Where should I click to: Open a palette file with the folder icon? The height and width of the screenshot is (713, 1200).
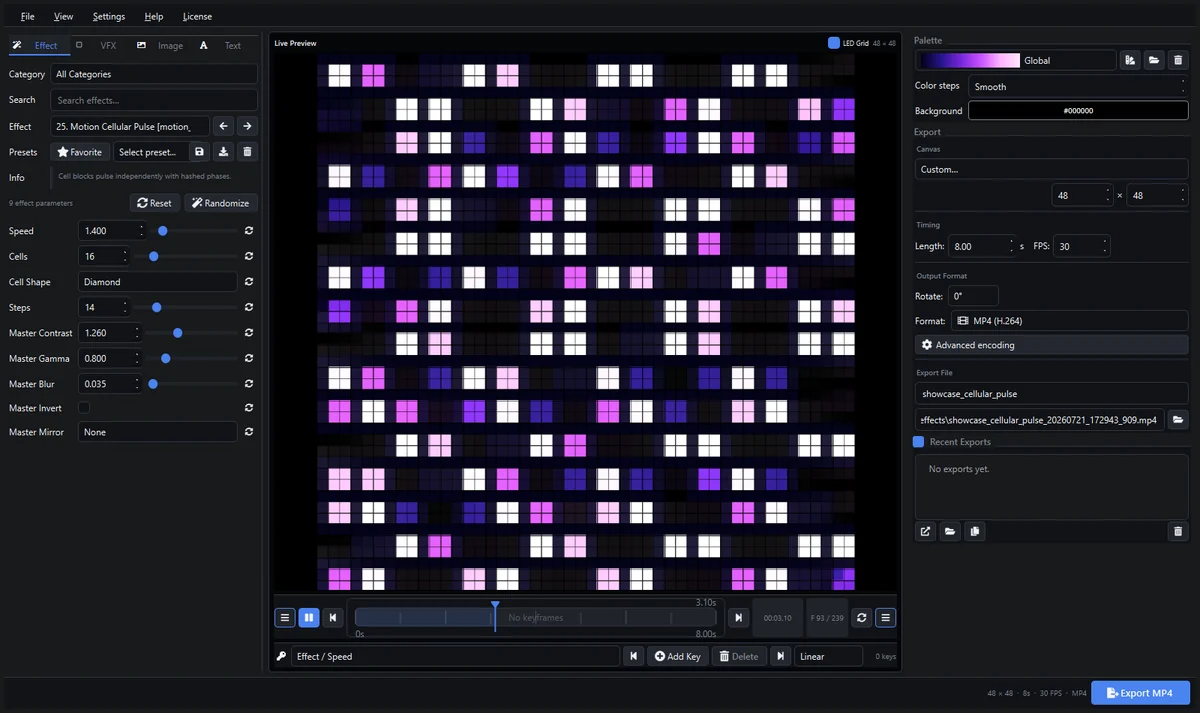point(1154,60)
